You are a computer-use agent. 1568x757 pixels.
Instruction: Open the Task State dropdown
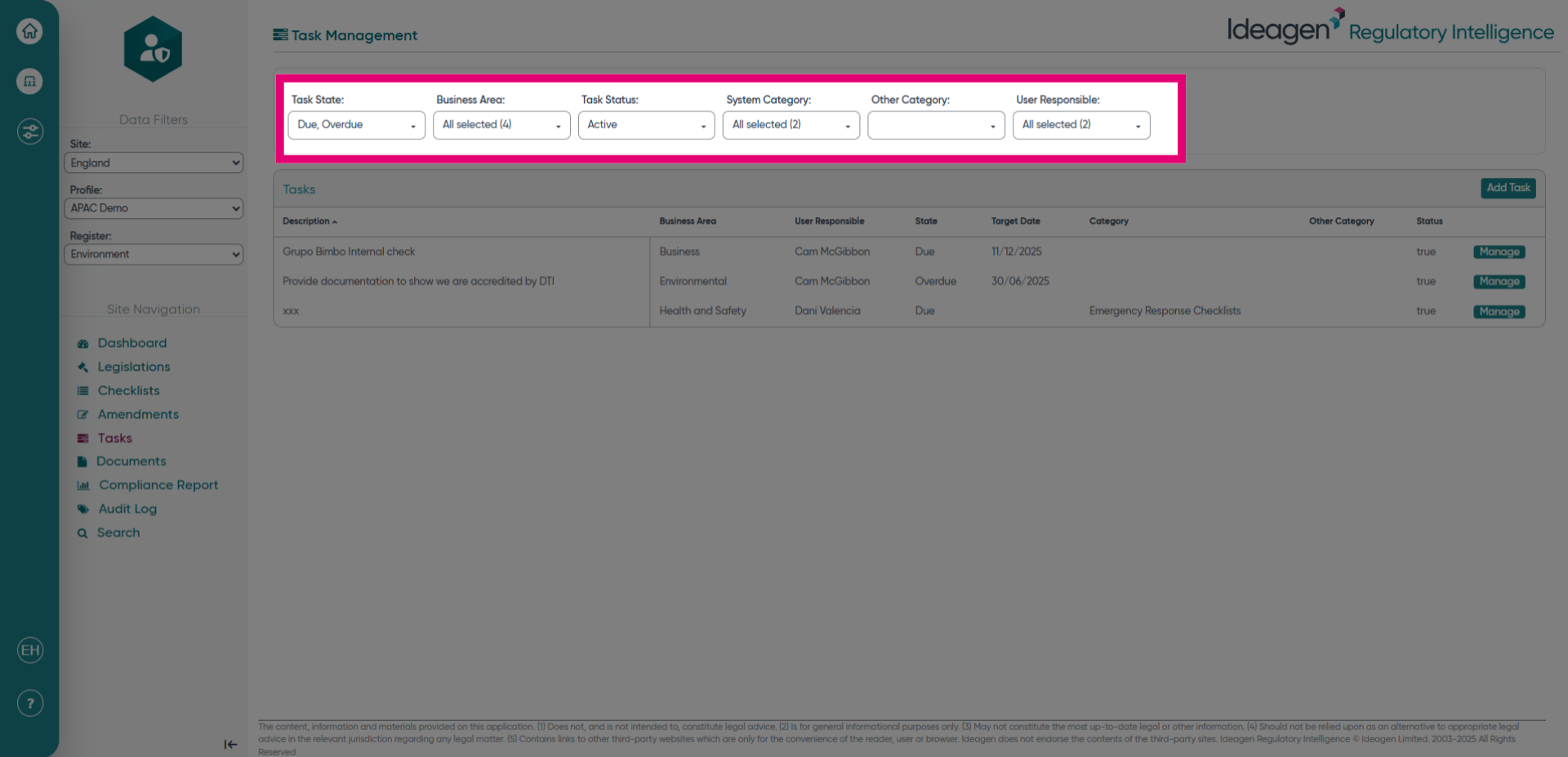click(x=356, y=125)
